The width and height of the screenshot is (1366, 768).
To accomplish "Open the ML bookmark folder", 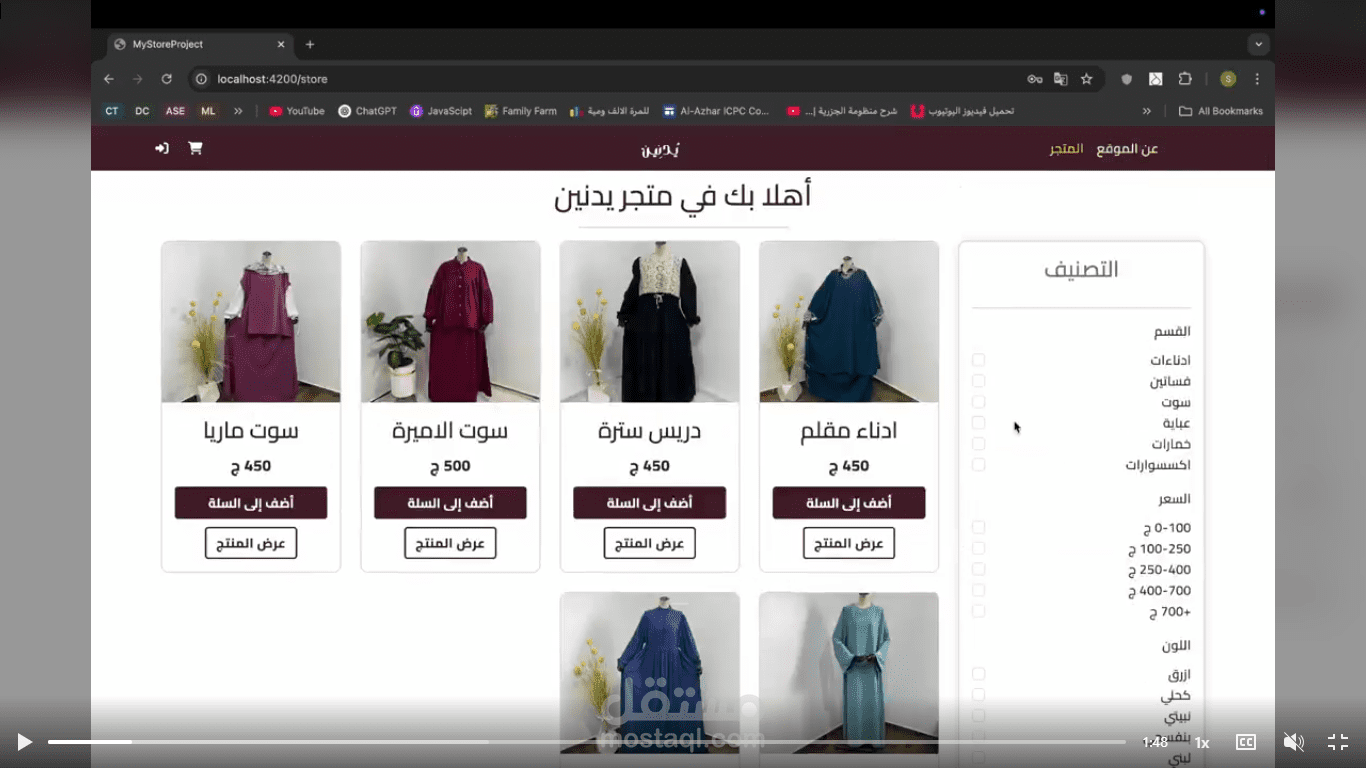I will [208, 111].
